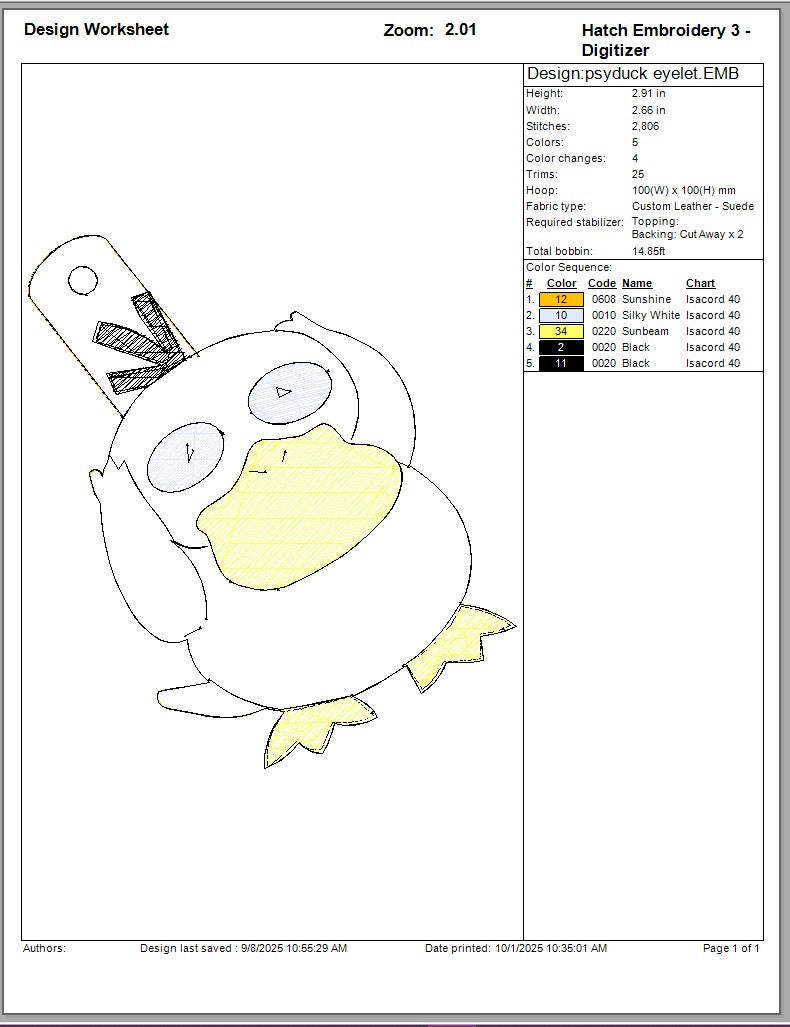This screenshot has width=790, height=1027.
Task: Click the 'Name' column header
Action: [637, 284]
